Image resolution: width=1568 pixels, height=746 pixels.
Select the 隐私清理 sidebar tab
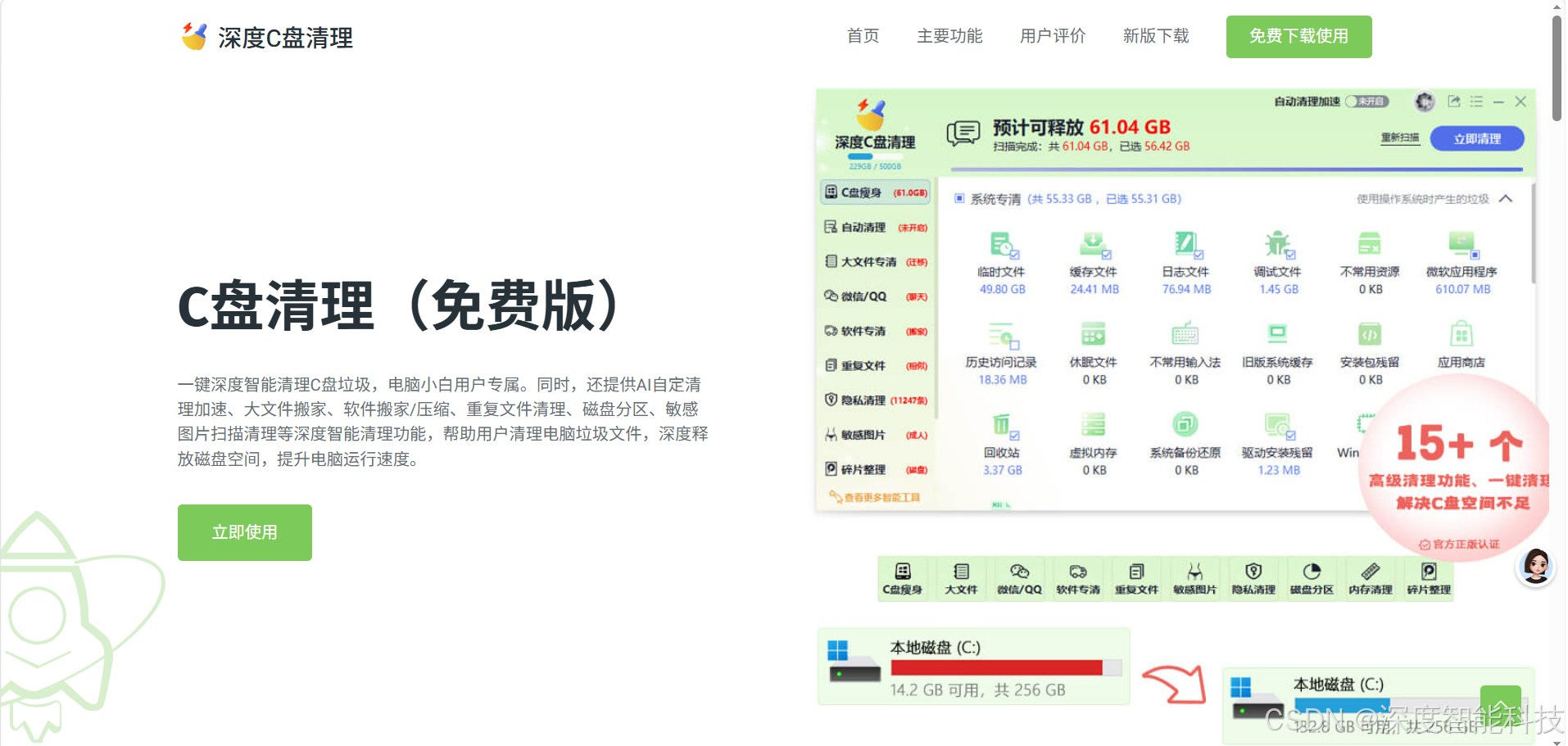click(x=876, y=400)
